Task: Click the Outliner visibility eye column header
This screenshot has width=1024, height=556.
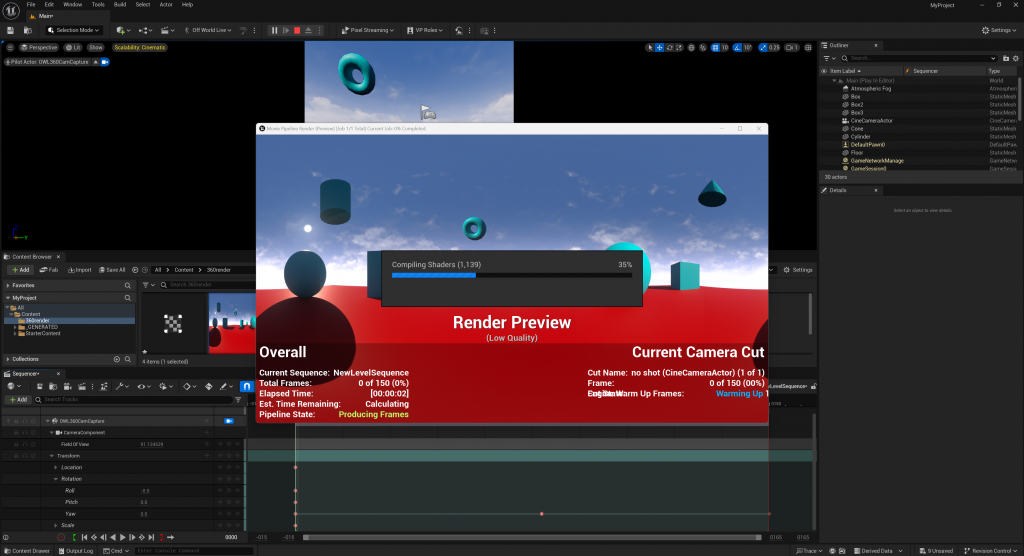Action: [x=824, y=71]
